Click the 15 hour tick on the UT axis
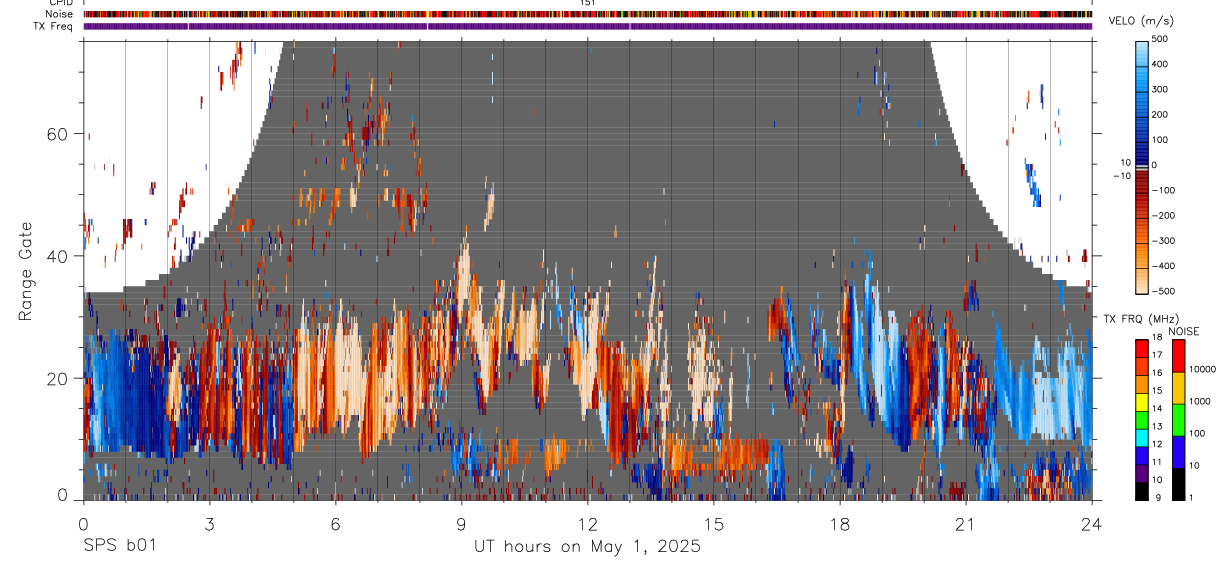This screenshot has height=567, width=1228. click(713, 522)
